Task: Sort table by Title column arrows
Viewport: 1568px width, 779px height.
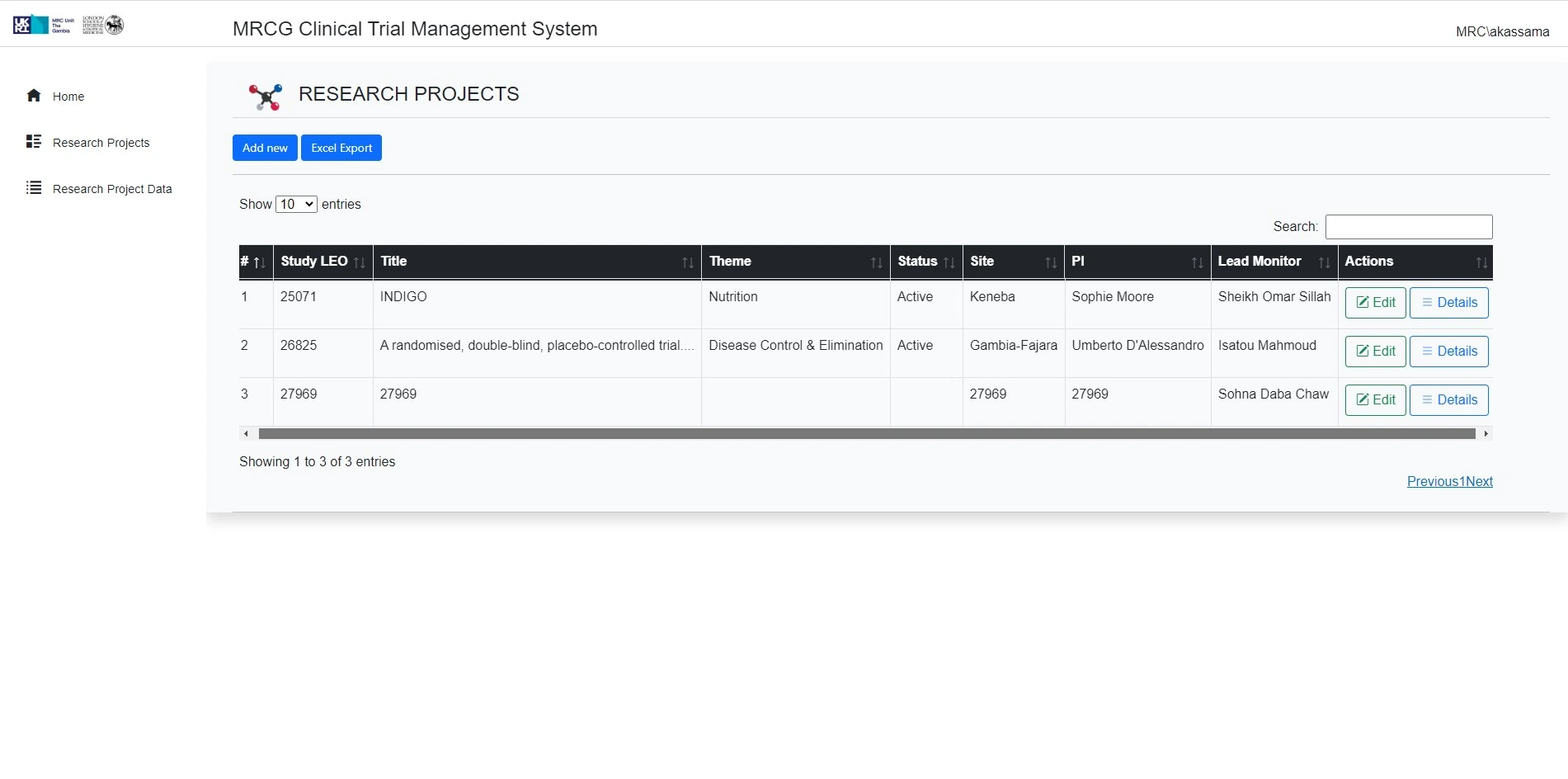Action: [687, 262]
